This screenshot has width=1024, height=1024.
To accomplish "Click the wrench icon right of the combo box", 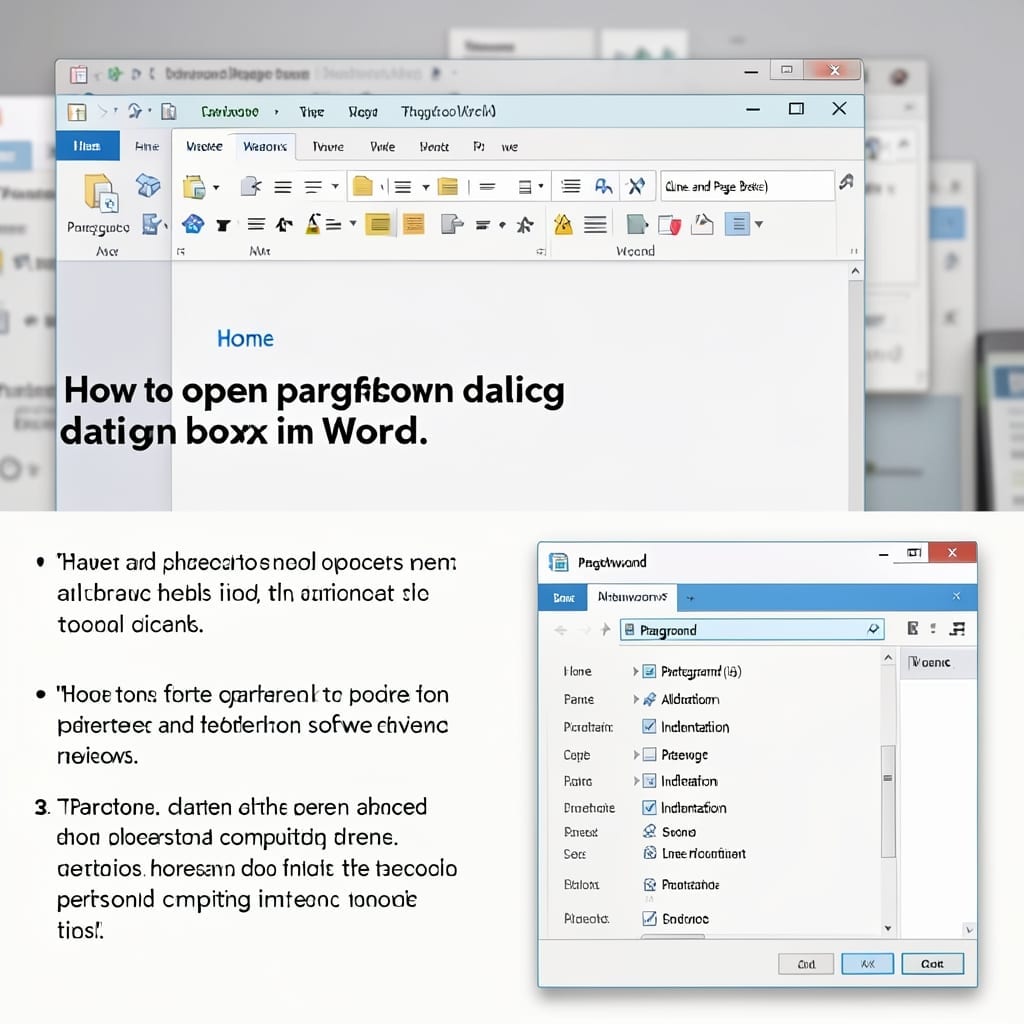I will click(846, 182).
